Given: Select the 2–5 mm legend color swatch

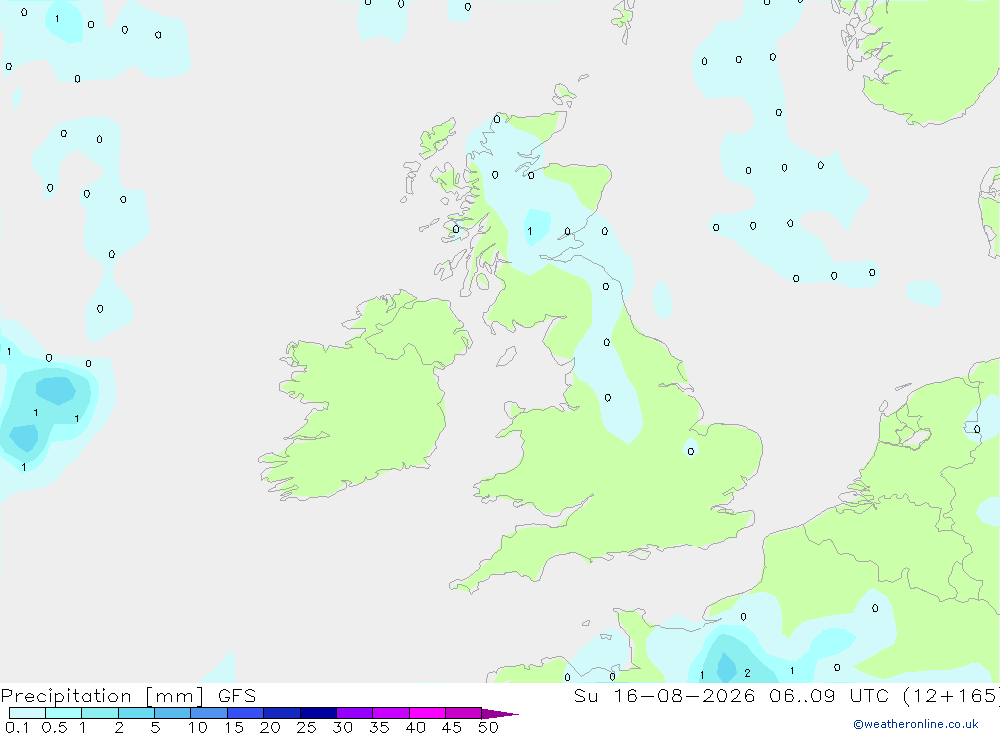Looking at the screenshot, I should click(x=136, y=713).
